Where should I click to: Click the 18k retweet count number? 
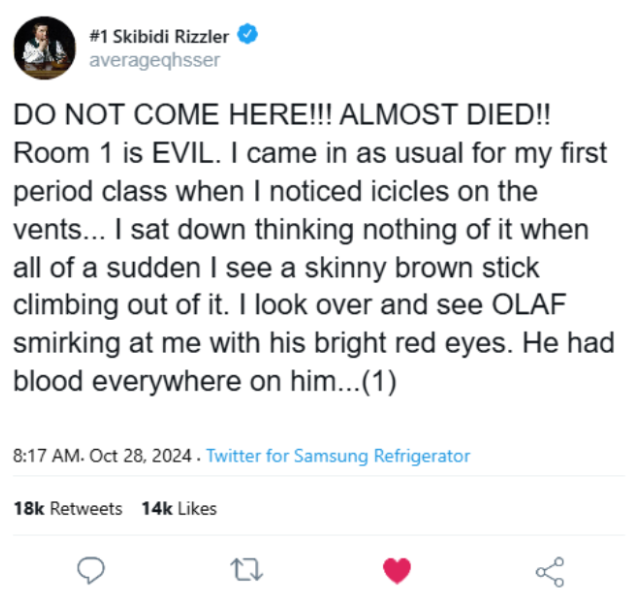coord(29,508)
